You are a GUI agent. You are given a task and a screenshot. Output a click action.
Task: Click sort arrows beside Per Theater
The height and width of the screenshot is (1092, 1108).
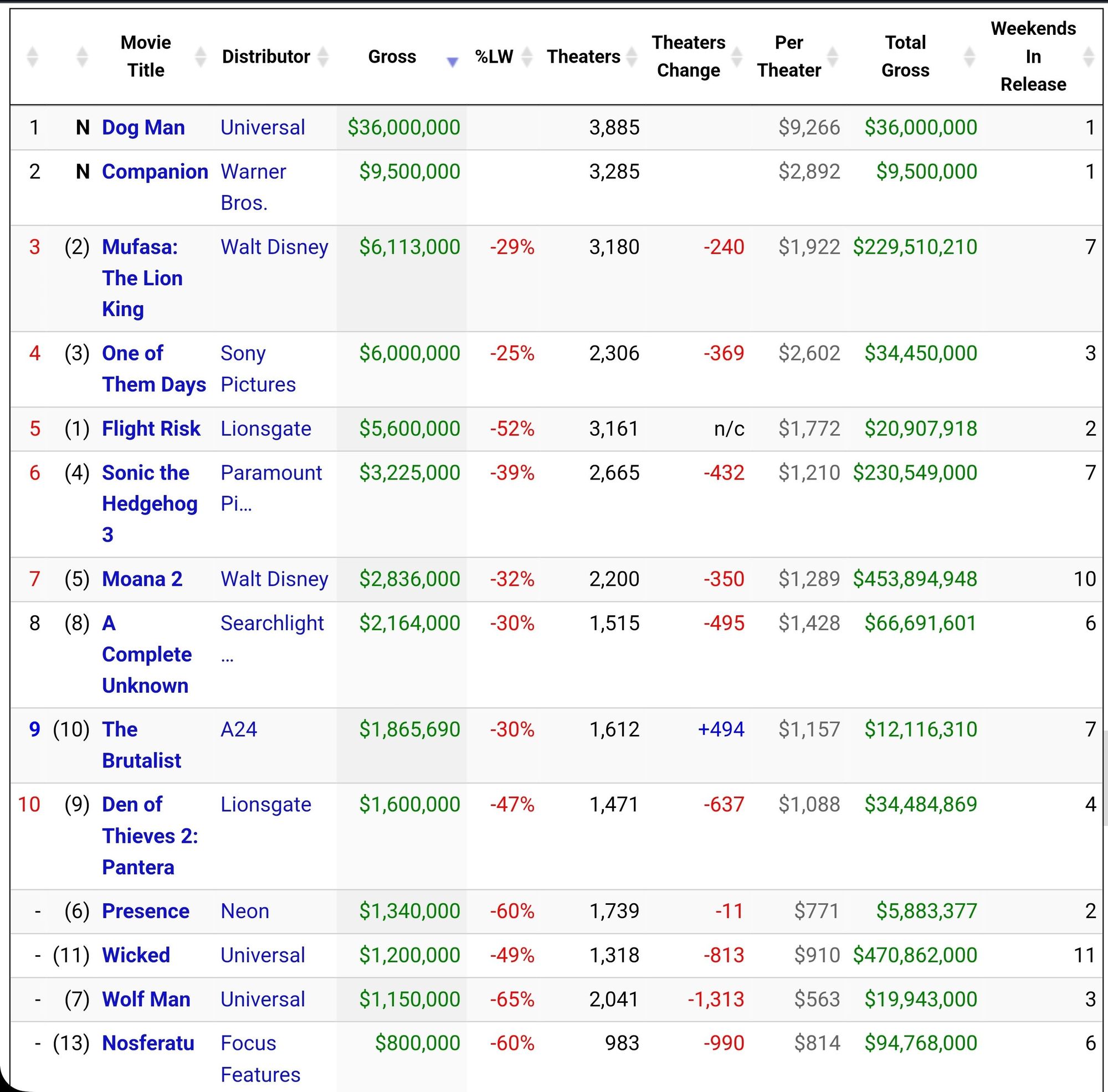pos(832,56)
